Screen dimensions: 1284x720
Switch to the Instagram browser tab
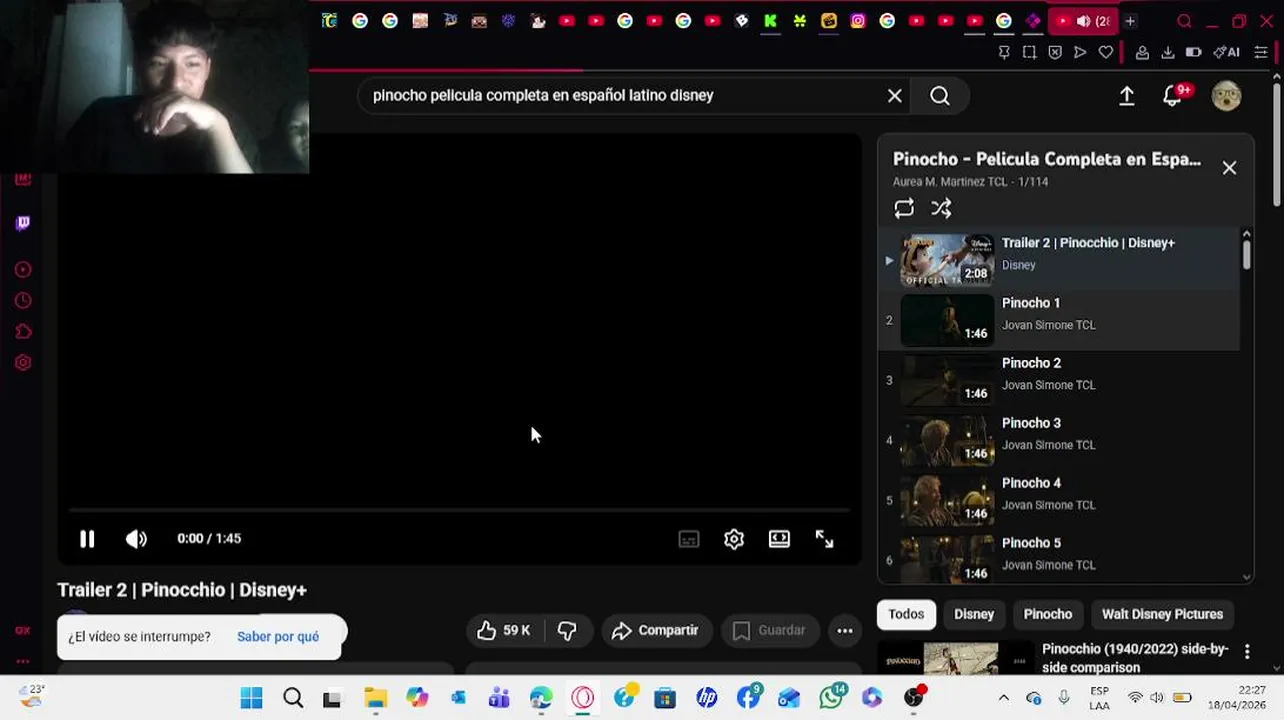tap(858, 21)
